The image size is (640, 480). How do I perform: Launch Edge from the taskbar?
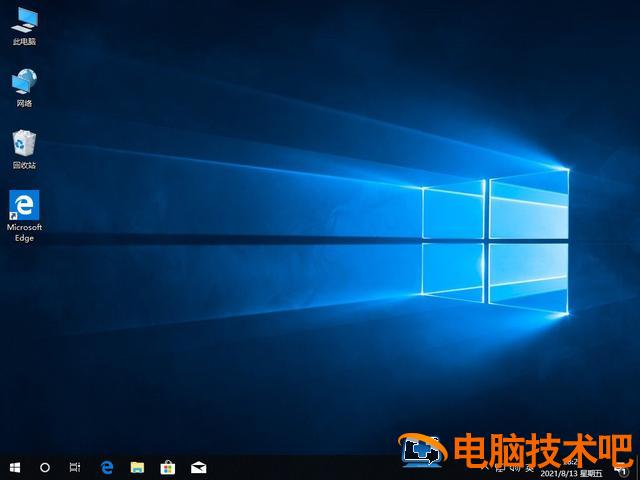click(x=107, y=467)
